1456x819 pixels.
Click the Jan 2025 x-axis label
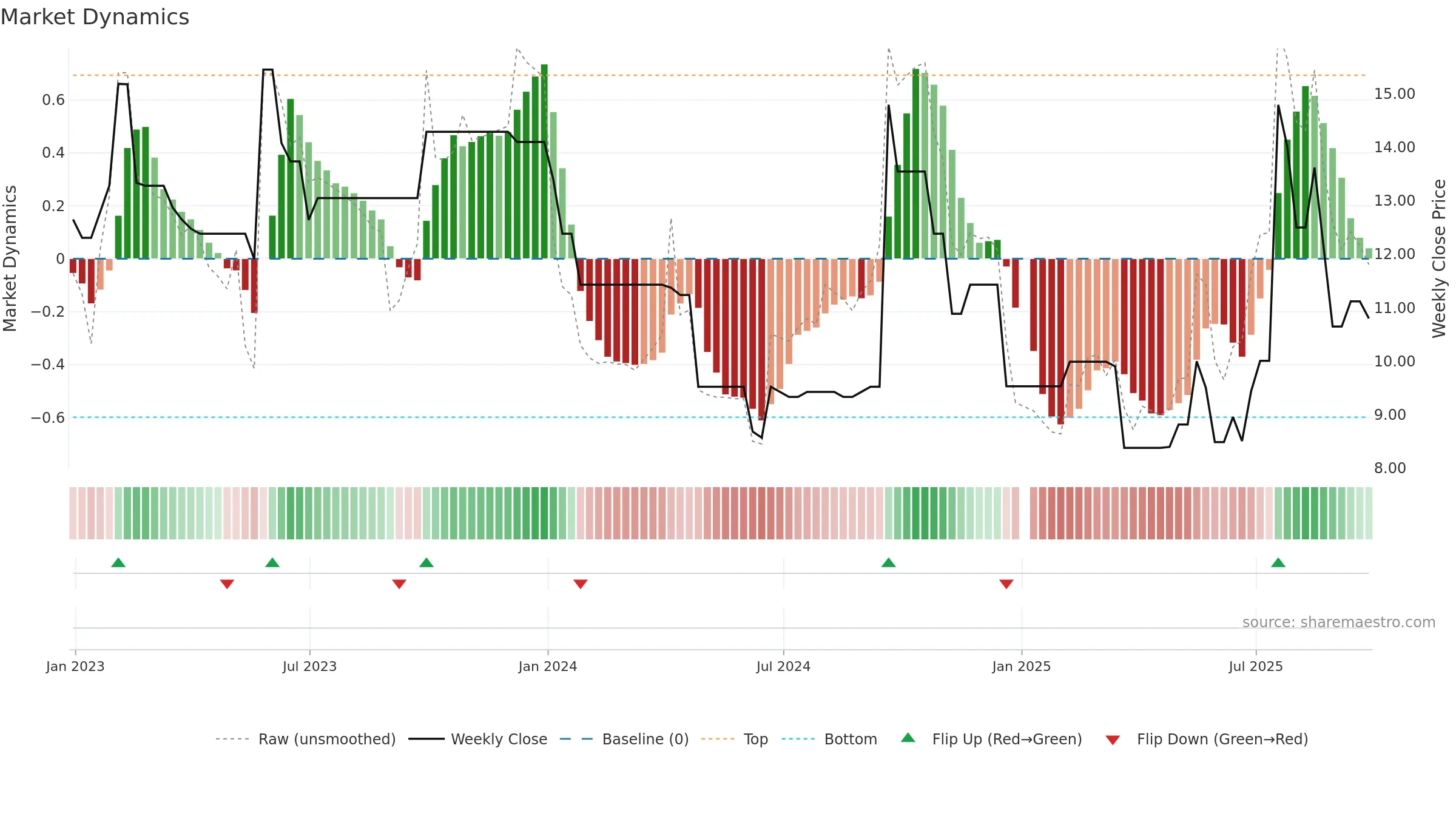(x=1022, y=666)
